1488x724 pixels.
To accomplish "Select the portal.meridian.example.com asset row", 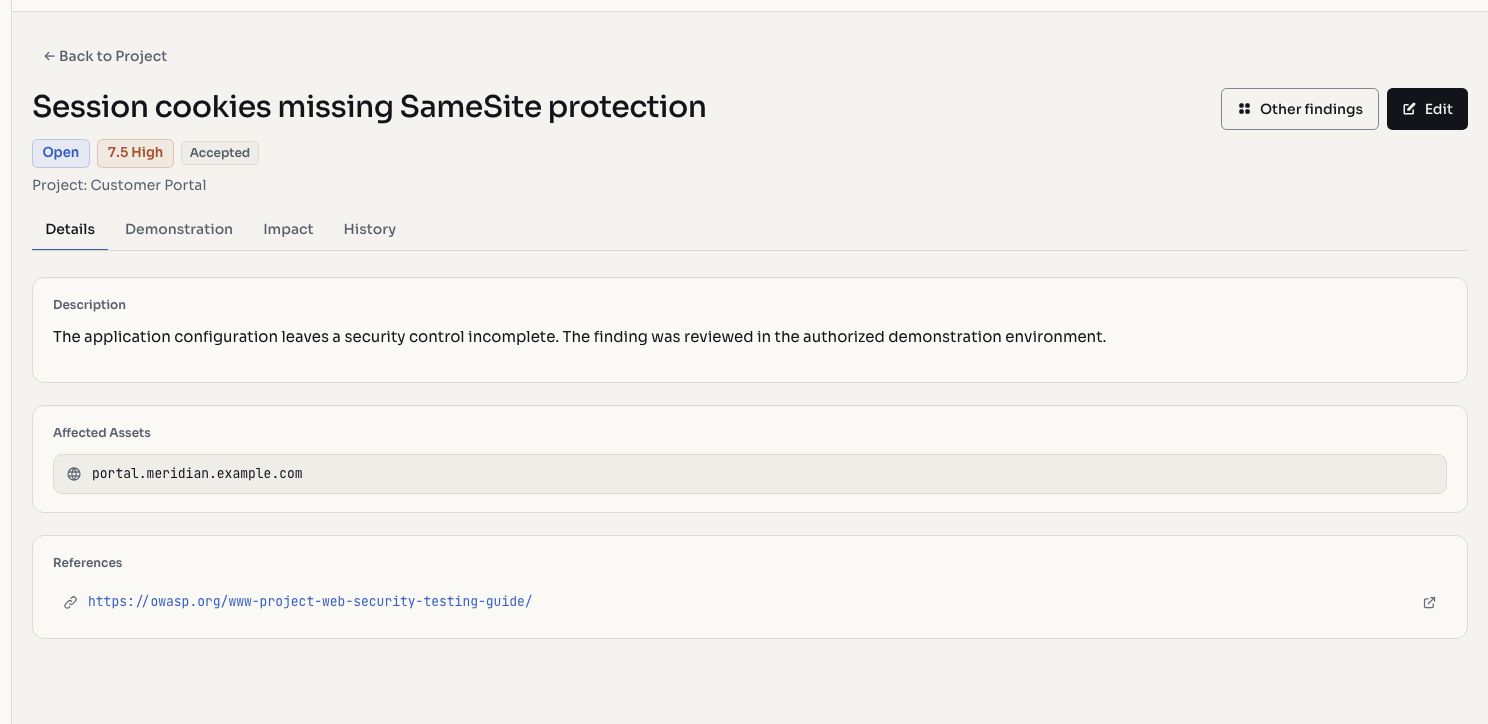I will 750,474.
